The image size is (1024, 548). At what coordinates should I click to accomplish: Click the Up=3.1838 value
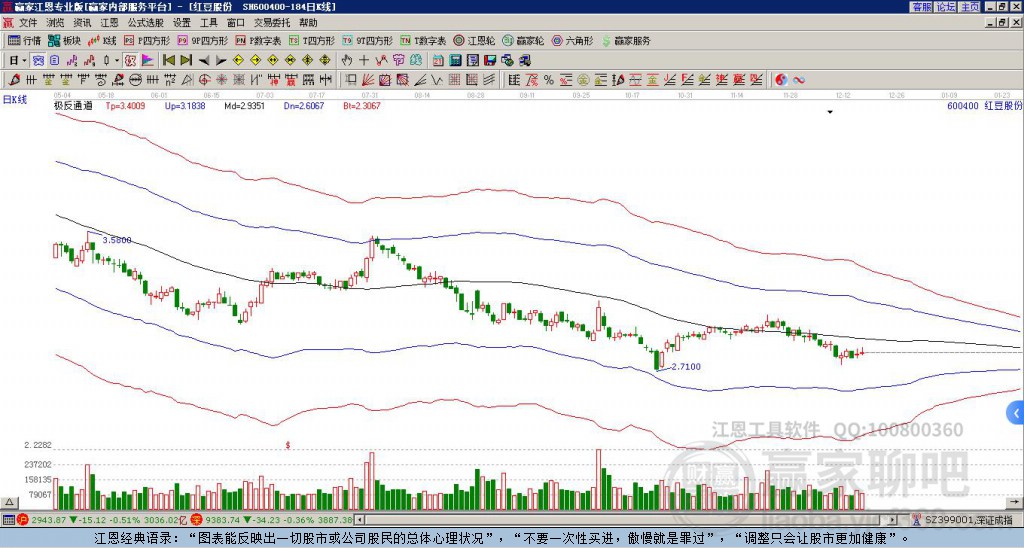(x=185, y=105)
